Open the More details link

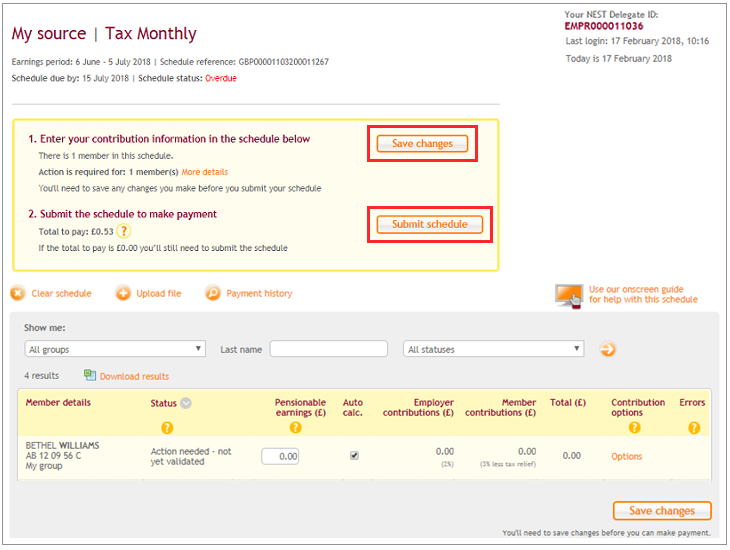tap(204, 172)
